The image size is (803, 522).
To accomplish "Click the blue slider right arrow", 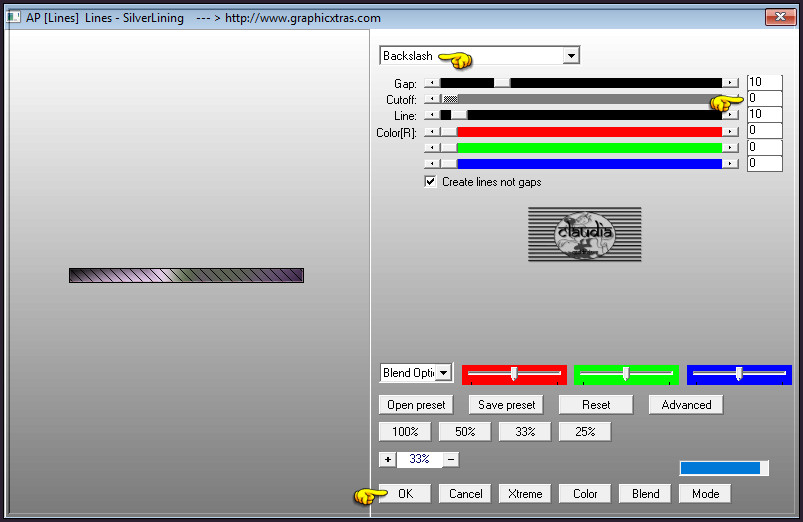I will (x=730, y=163).
